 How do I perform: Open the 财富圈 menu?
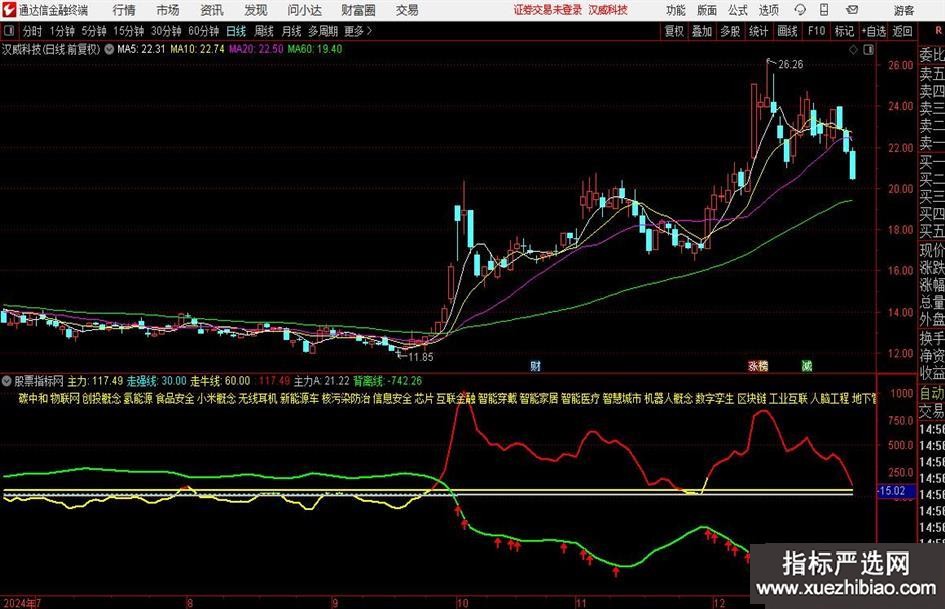[358, 10]
